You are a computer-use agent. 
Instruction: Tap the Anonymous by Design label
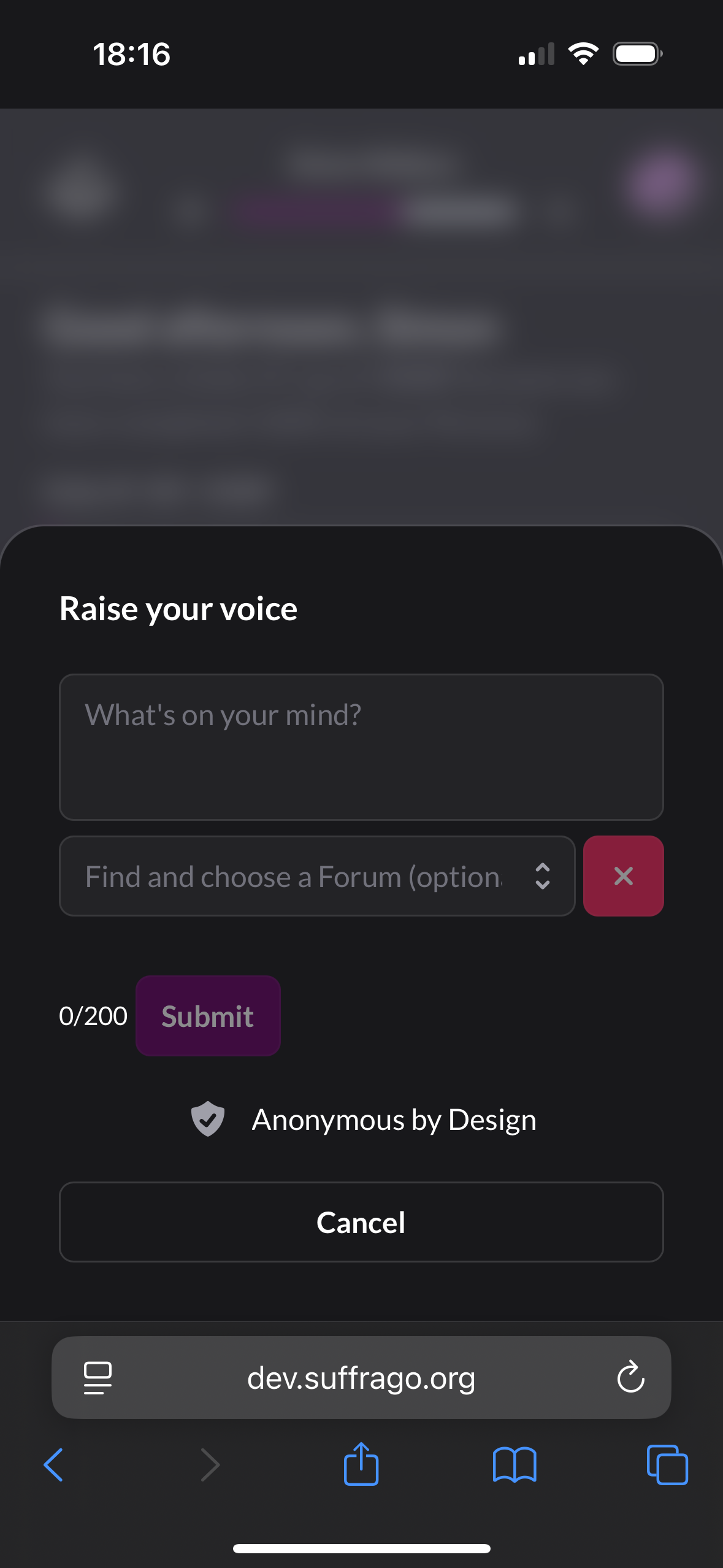coord(394,1120)
